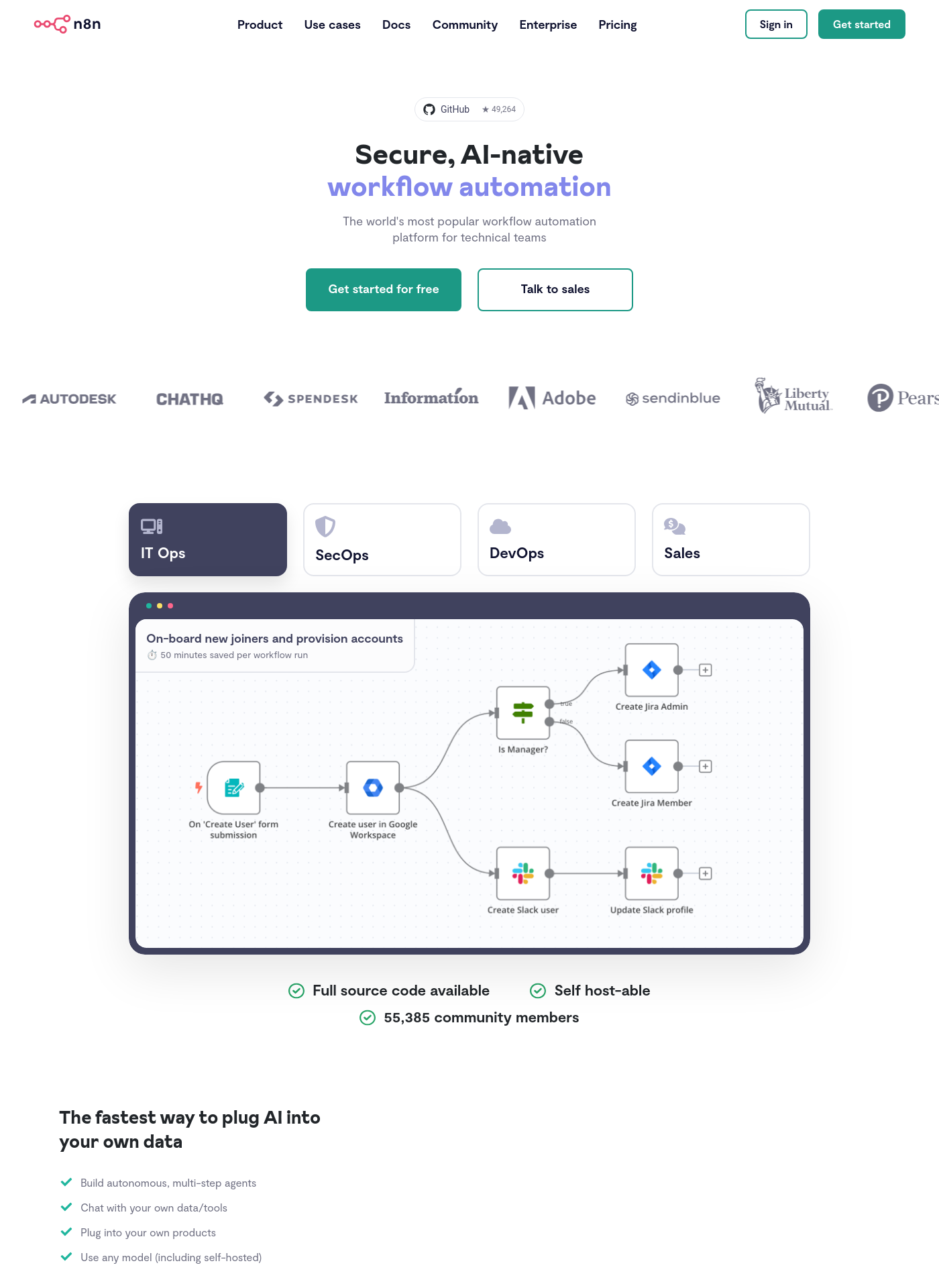939x1288 pixels.
Task: Select the Create Jira Admin node
Action: tap(652, 669)
